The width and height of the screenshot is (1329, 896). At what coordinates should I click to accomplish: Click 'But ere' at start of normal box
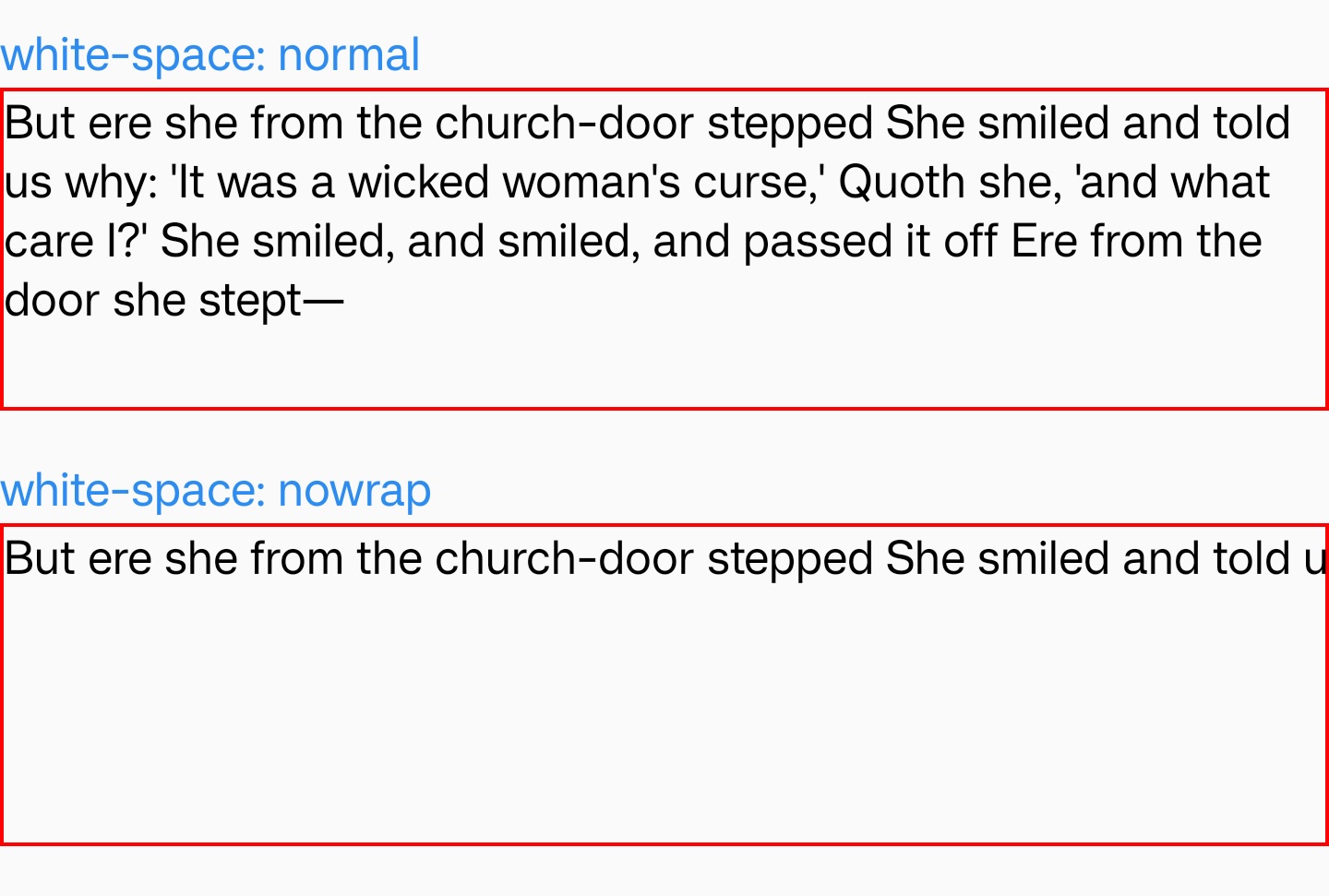click(x=78, y=124)
